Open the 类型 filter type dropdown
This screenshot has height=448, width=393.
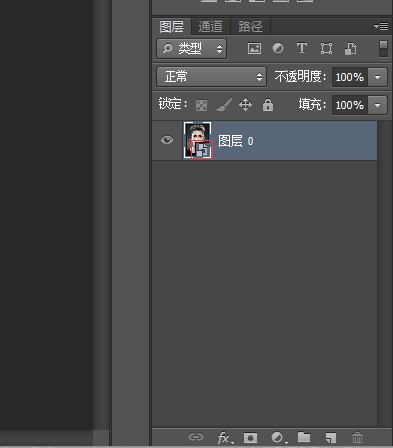(192, 49)
